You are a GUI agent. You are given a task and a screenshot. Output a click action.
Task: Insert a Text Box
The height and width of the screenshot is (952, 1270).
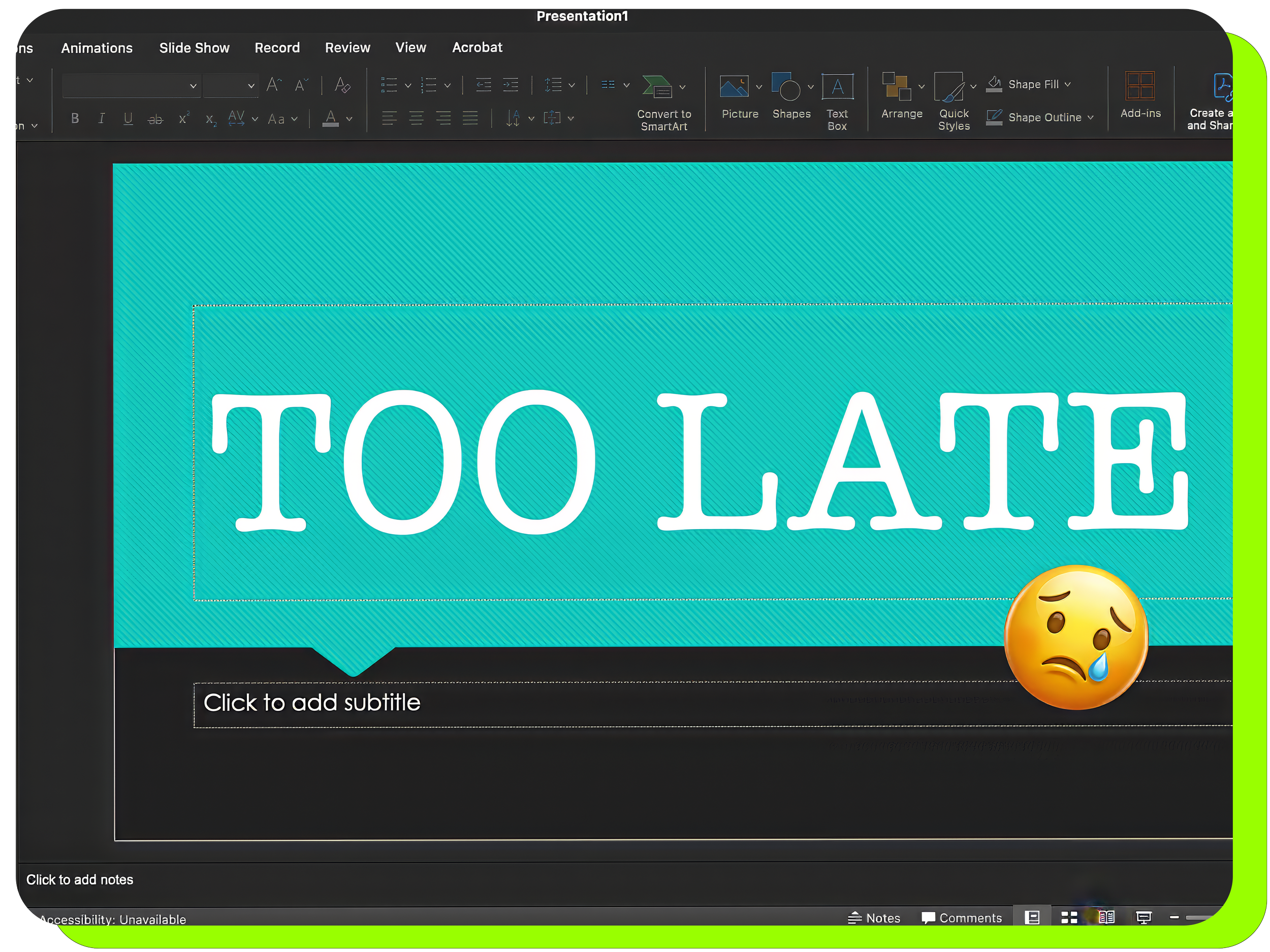[x=837, y=103]
